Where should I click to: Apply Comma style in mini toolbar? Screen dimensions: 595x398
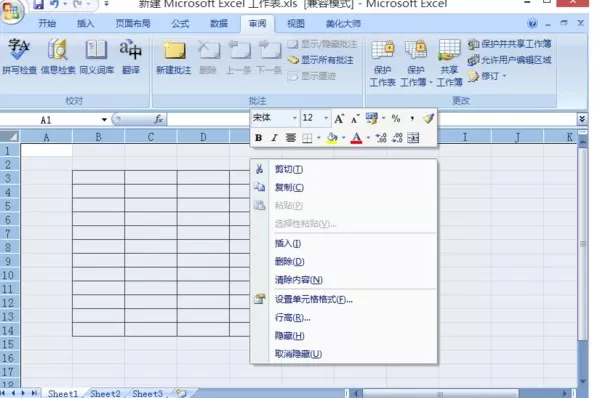coord(412,119)
